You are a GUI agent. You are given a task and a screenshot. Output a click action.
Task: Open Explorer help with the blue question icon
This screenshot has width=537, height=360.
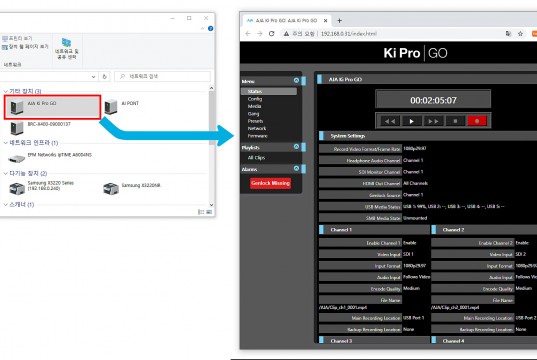coord(211,28)
